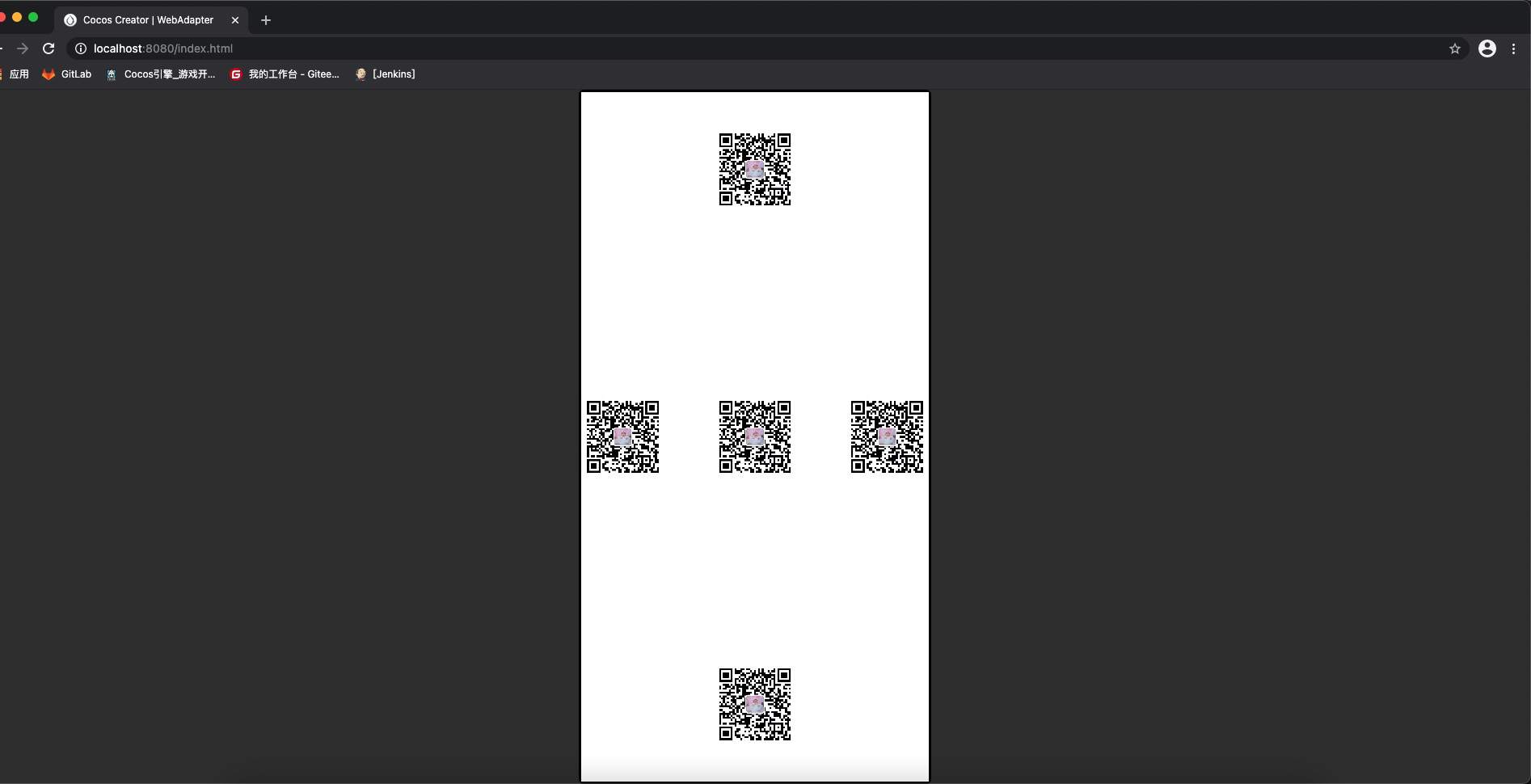This screenshot has height=784, width=1531.
Task: Click the green fullscreen window button
Action: [33, 17]
